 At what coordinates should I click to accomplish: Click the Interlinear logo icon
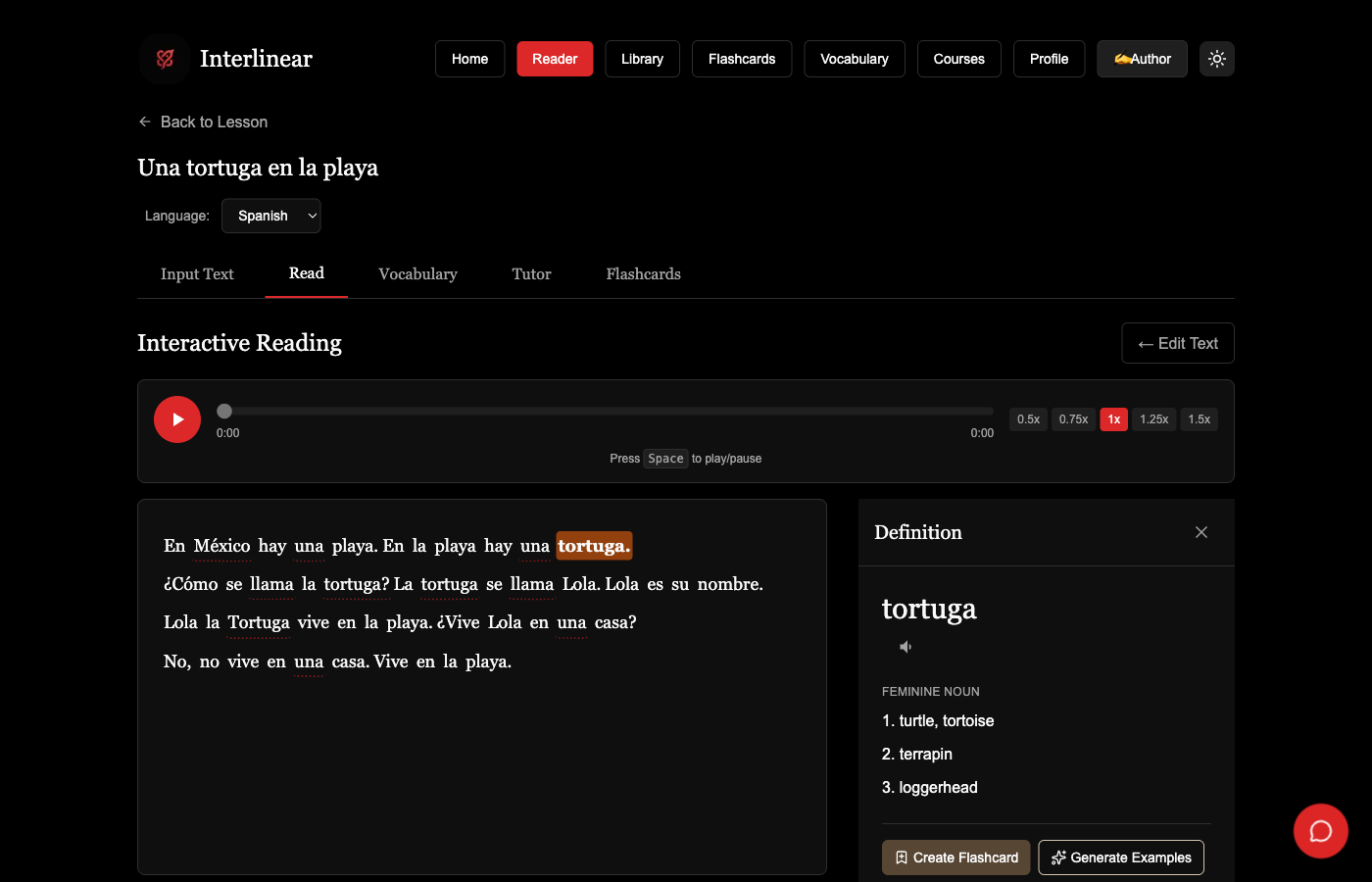tap(164, 59)
